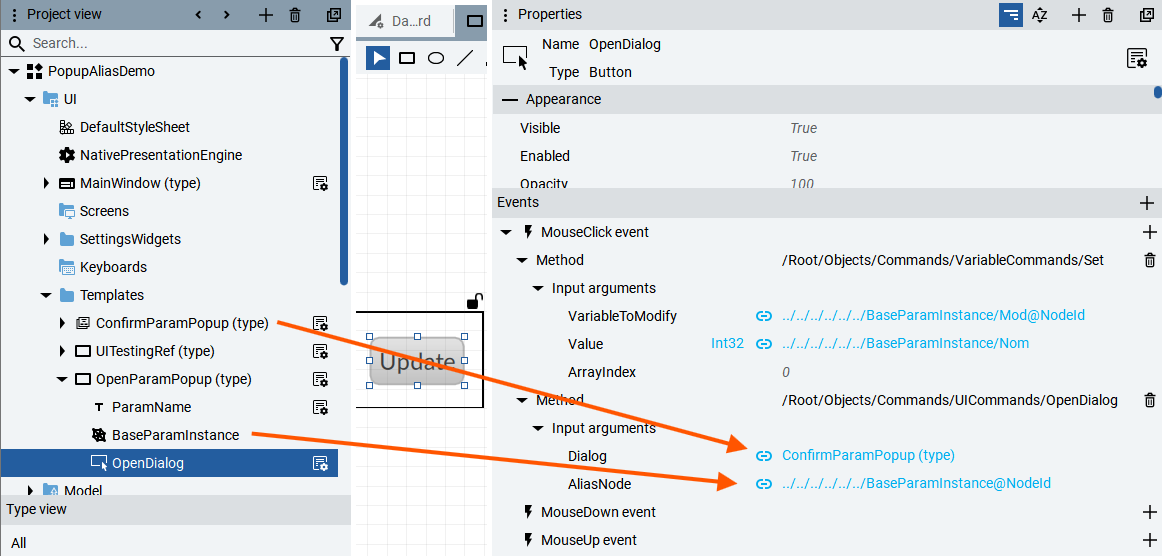Open ConfirmParamPopup (type) settings icon
Image resolution: width=1162 pixels, height=556 pixels.
[x=320, y=323]
